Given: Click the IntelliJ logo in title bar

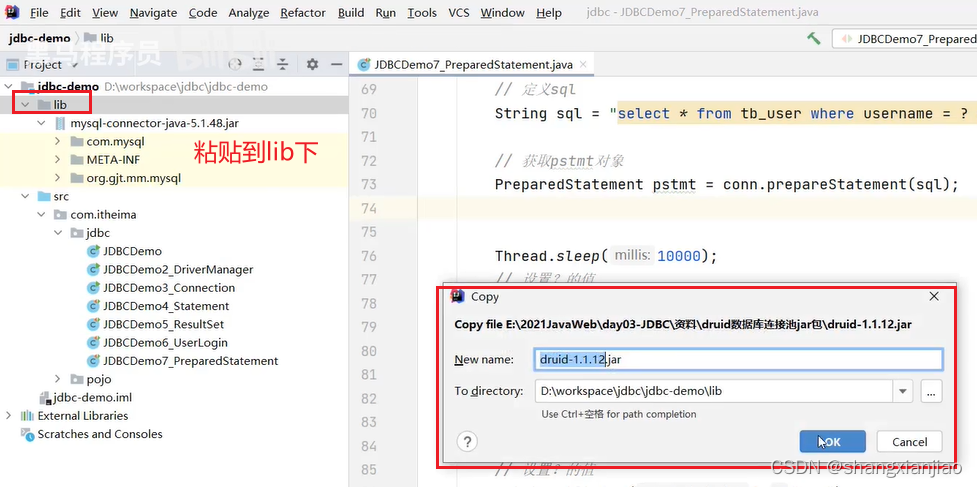Looking at the screenshot, I should click(12, 12).
